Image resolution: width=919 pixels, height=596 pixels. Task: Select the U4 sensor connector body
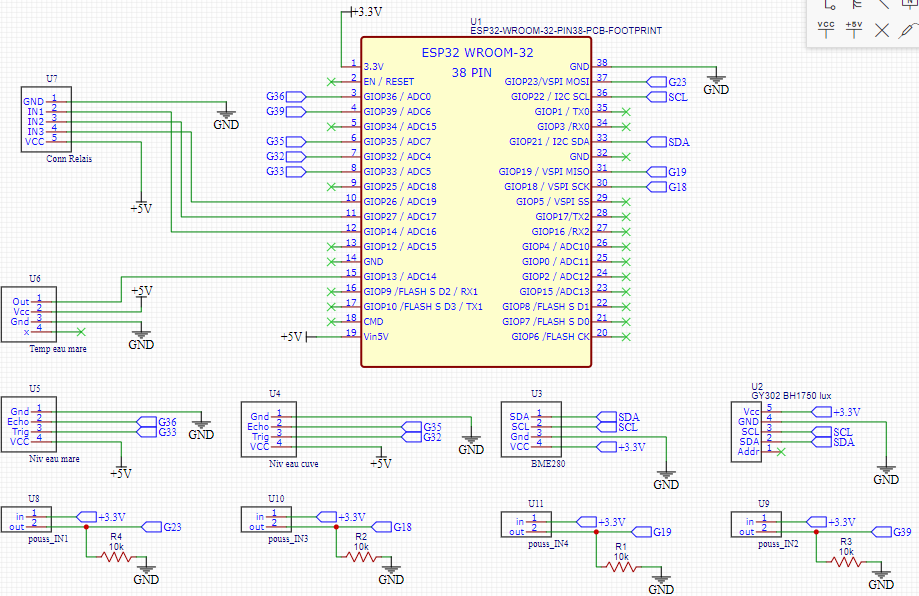pyautogui.click(x=269, y=430)
